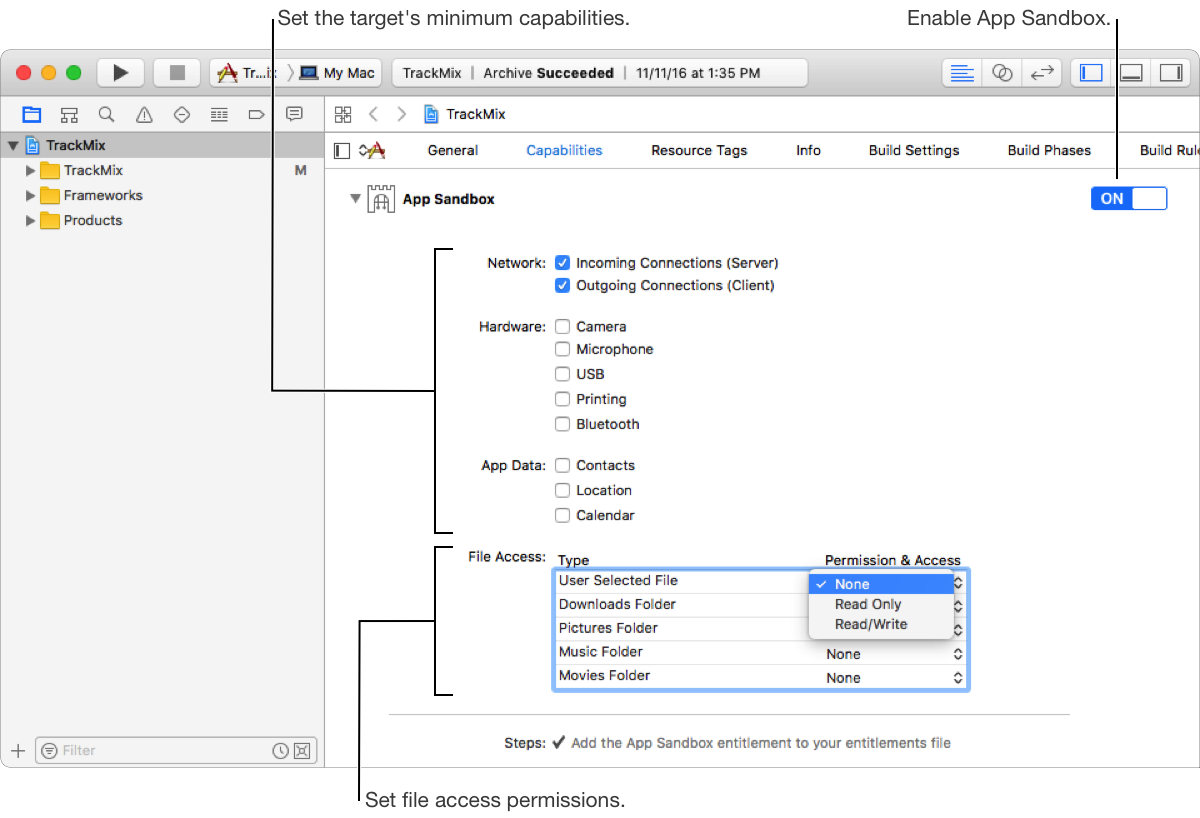Open the Movies Folder permission dropdown
Image resolution: width=1200 pixels, height=818 pixels.
click(894, 678)
